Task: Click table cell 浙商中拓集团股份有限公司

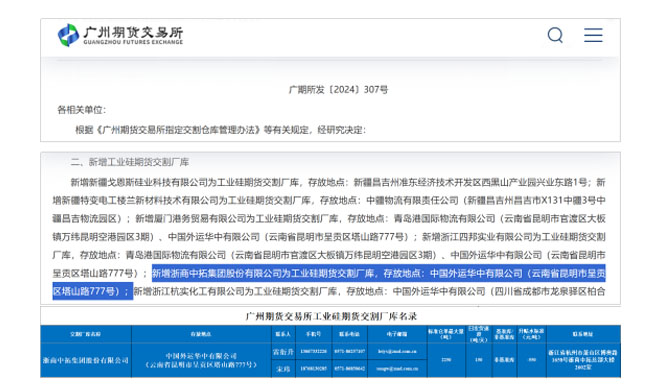Action: pos(86,360)
